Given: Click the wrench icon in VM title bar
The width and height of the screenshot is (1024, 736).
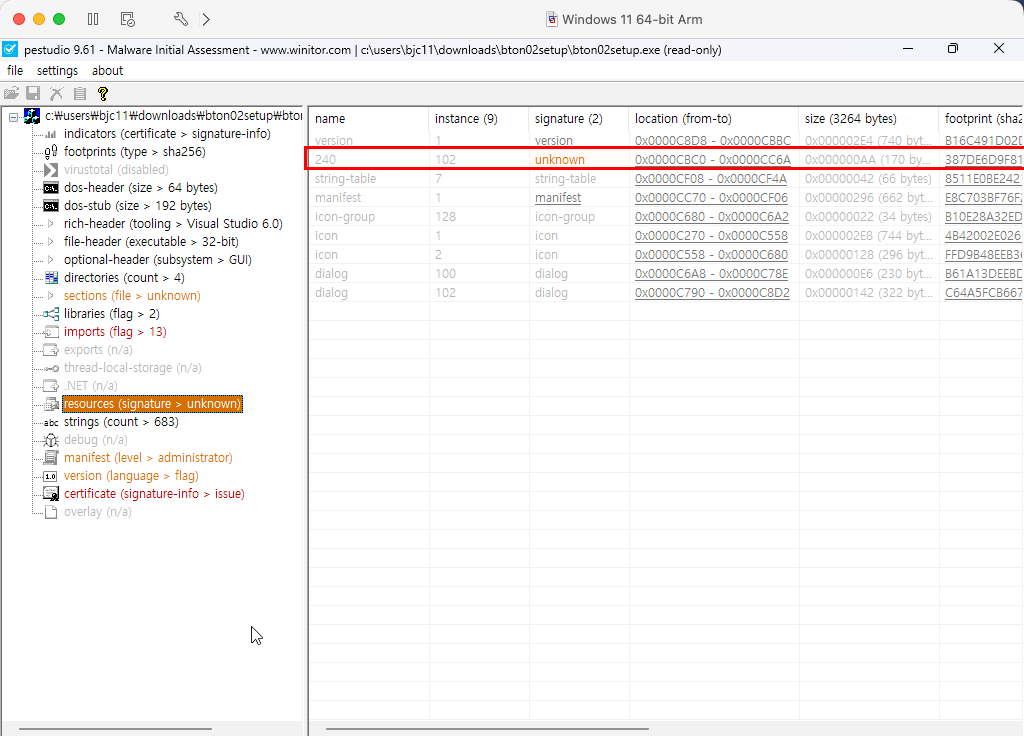Looking at the screenshot, I should 181,19.
